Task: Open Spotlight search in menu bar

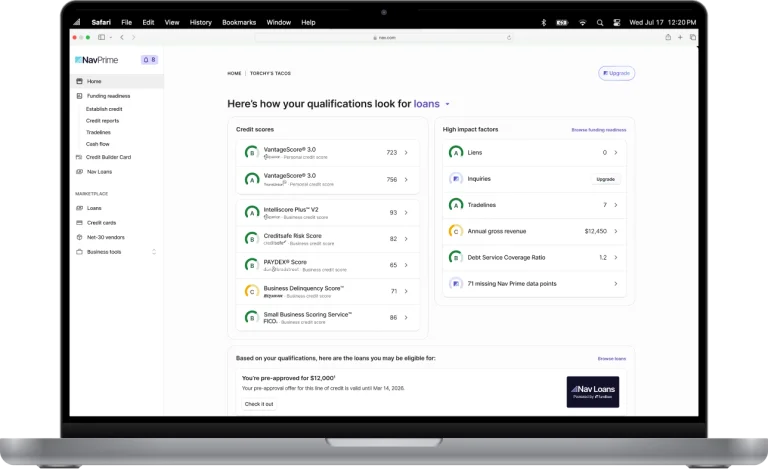Action: click(600, 23)
